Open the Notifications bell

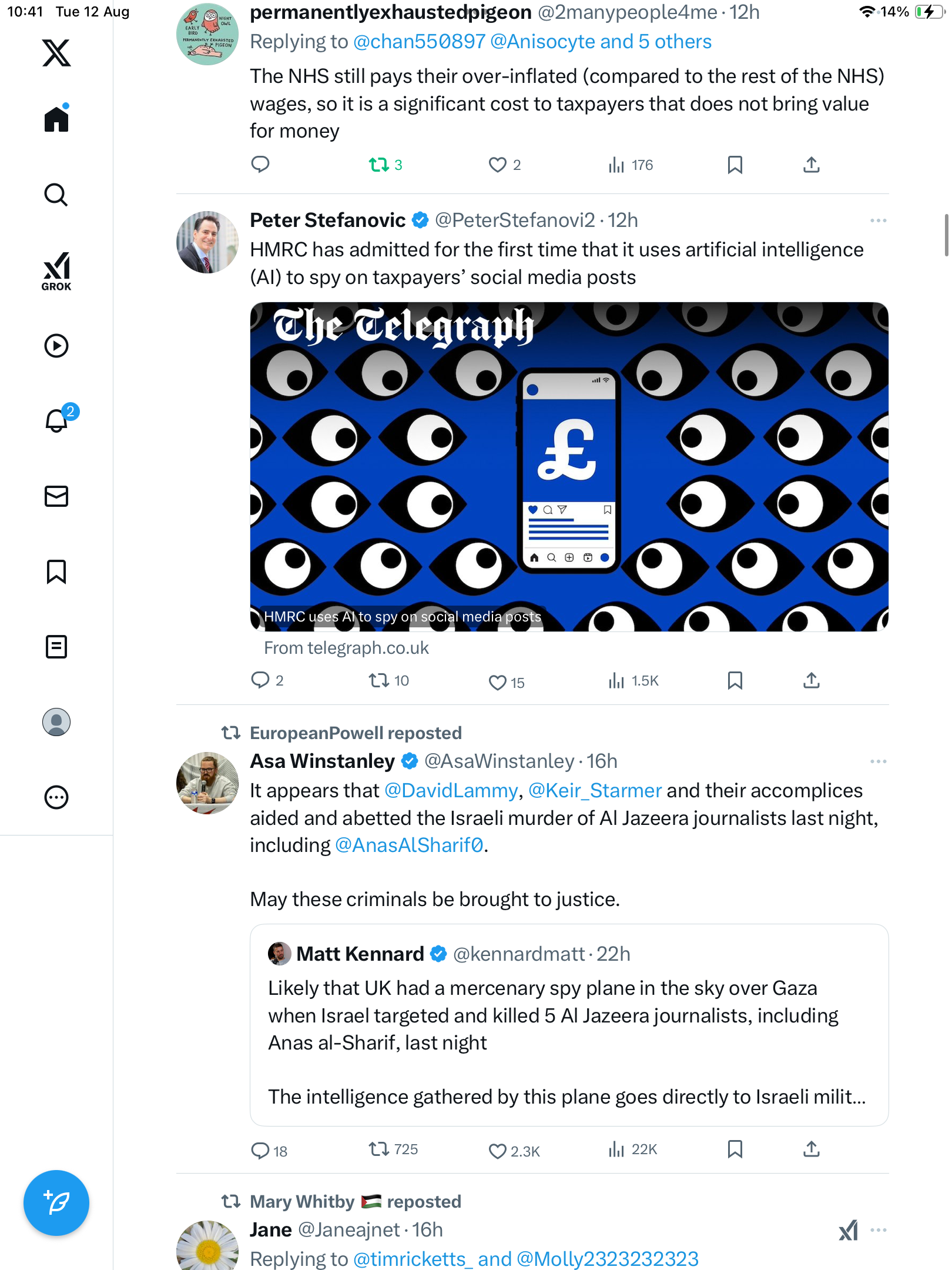tap(56, 420)
